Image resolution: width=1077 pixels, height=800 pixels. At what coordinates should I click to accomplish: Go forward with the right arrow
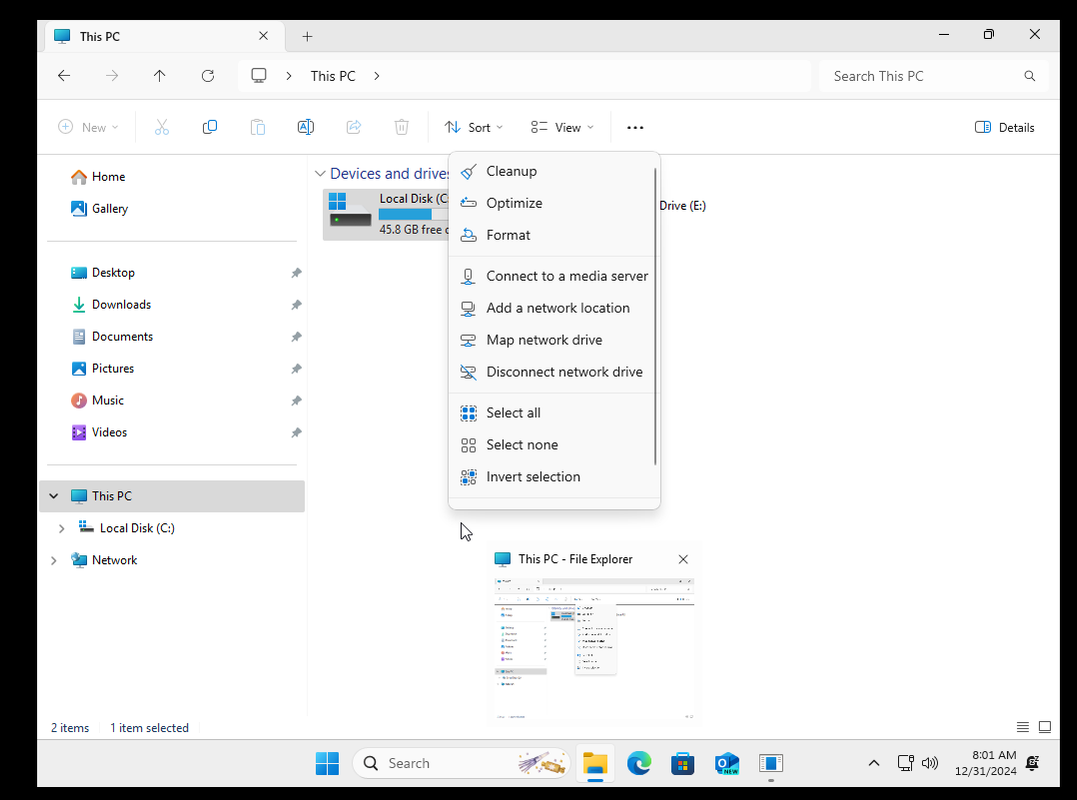(x=112, y=76)
